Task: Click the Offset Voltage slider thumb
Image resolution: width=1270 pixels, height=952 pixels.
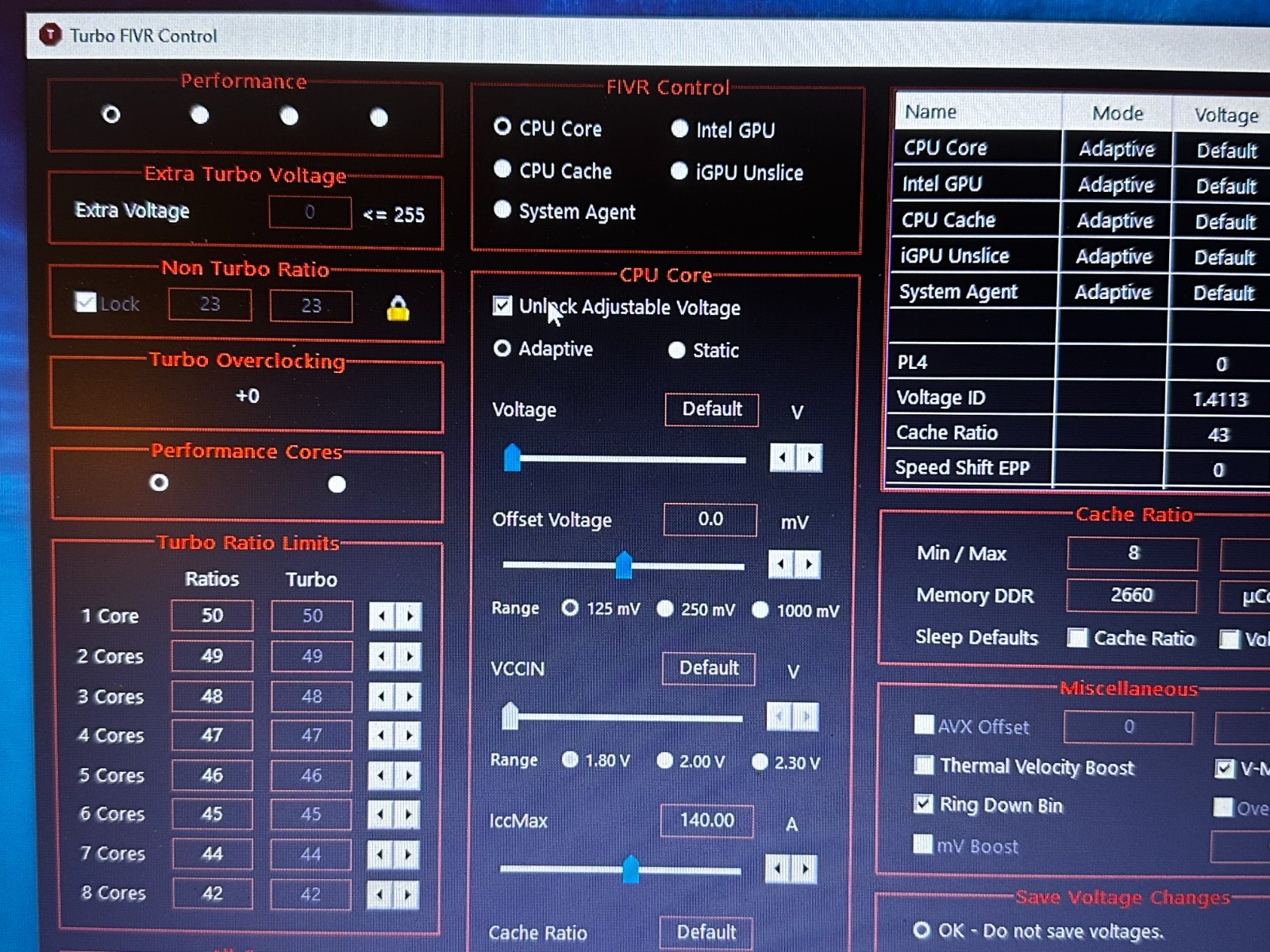Action: [624, 564]
